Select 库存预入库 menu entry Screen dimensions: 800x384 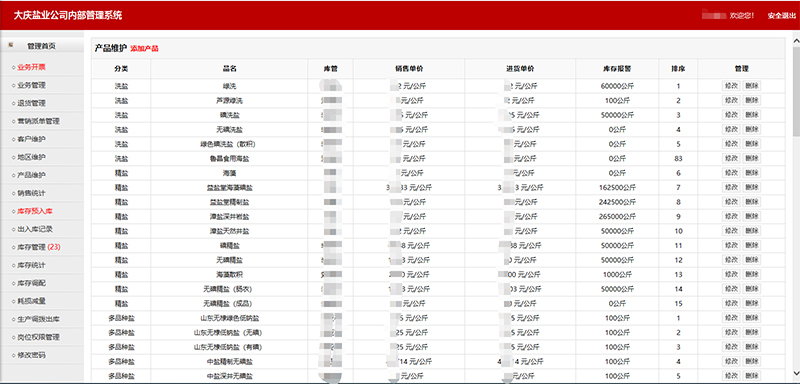pos(35,211)
